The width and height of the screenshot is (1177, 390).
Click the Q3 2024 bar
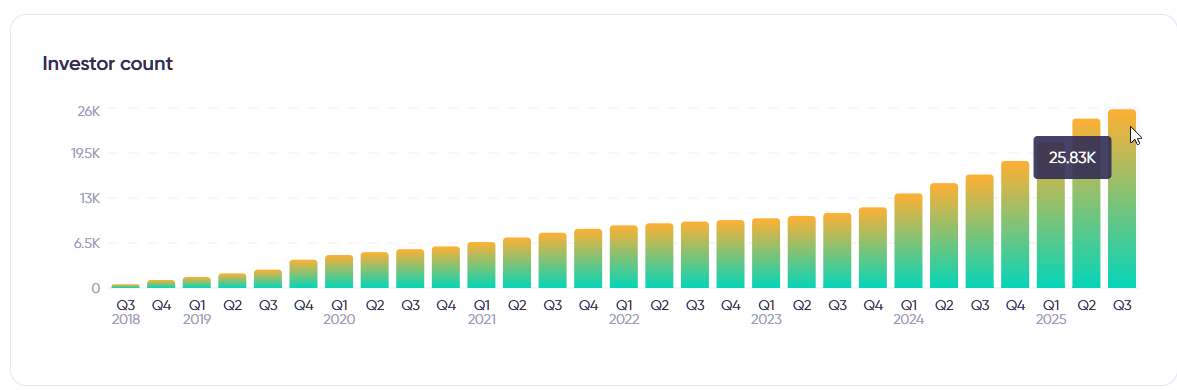(979, 231)
